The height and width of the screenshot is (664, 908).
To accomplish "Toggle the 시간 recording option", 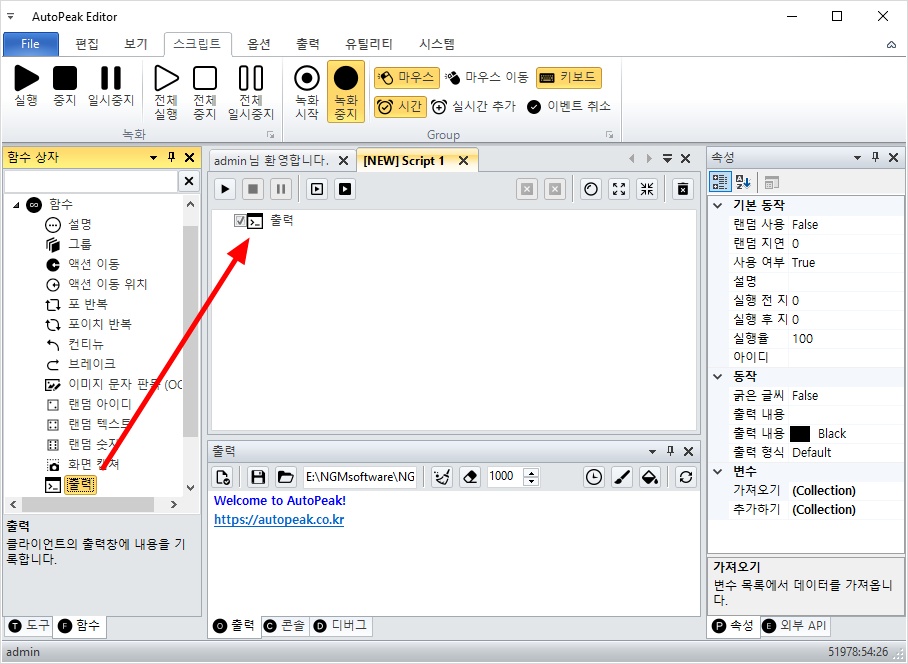I will pos(400,107).
